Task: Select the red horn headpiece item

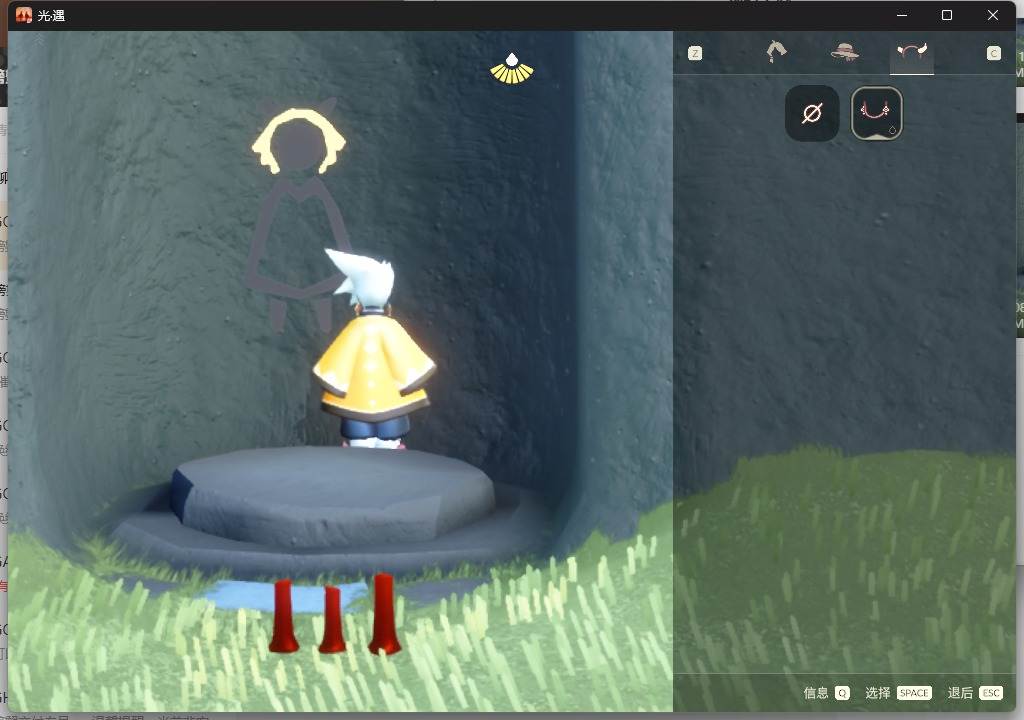Action: (876, 114)
